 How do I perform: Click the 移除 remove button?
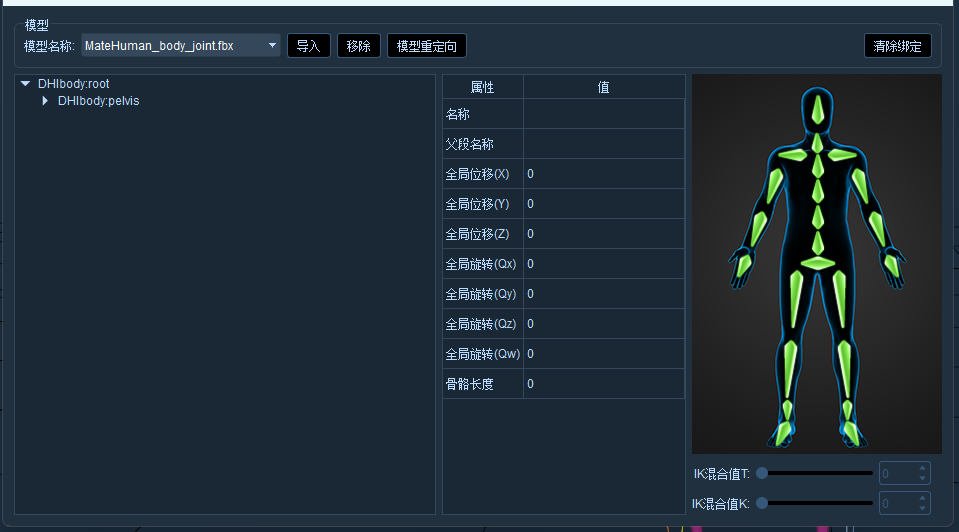[x=358, y=46]
